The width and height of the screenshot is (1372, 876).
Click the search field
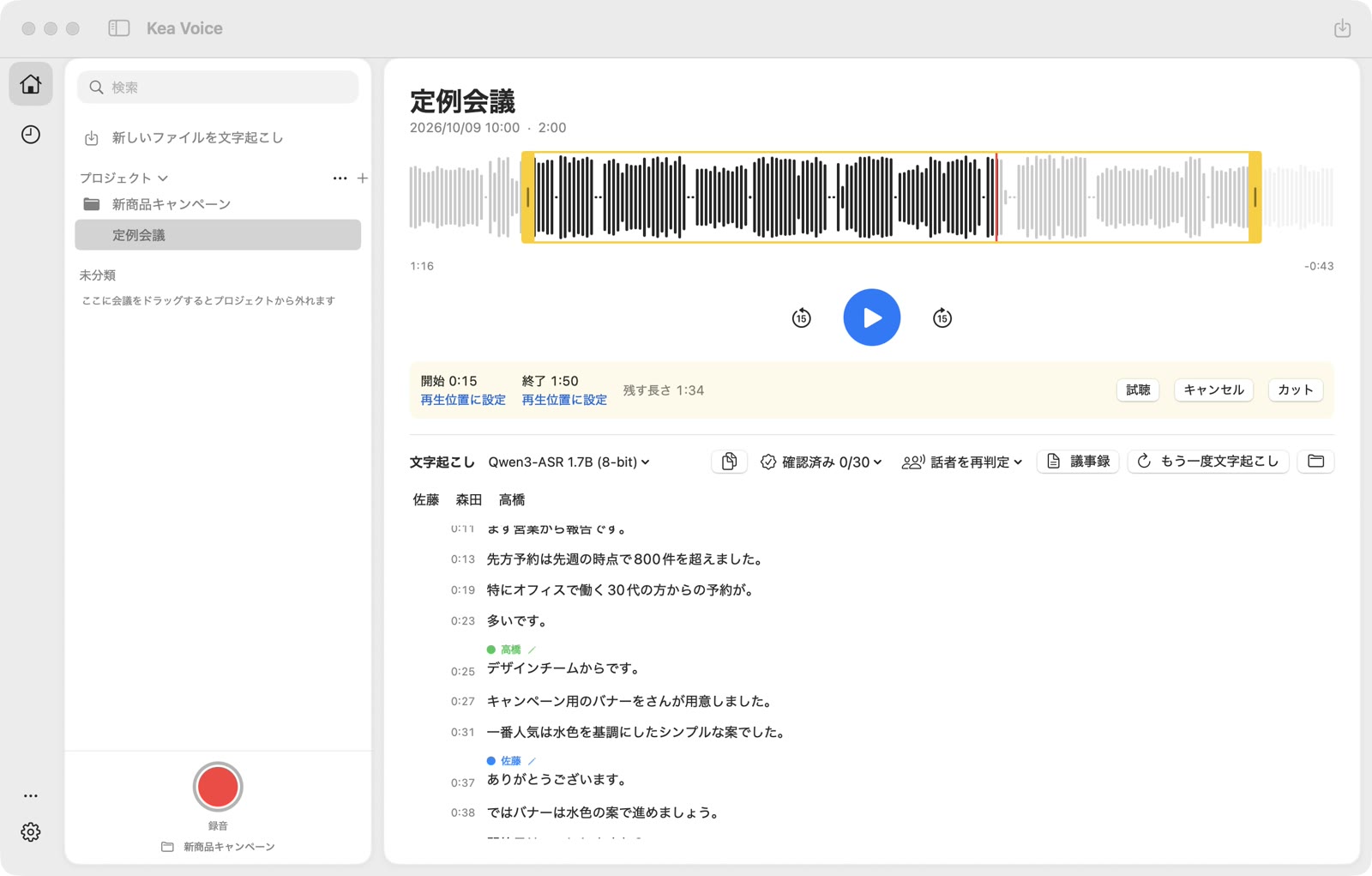click(218, 88)
